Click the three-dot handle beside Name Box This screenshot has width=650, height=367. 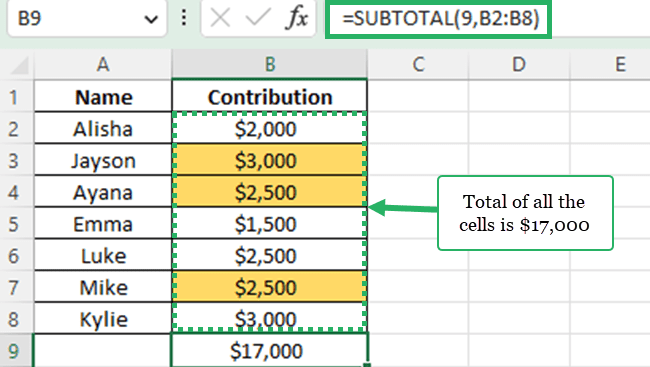[184, 18]
